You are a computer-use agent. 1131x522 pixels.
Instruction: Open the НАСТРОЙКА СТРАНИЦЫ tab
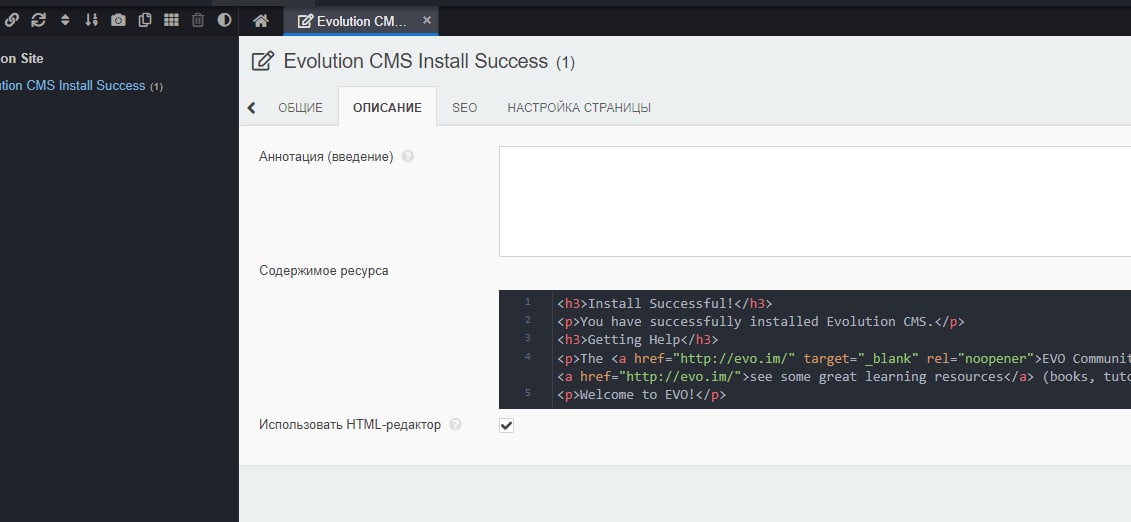coord(579,108)
